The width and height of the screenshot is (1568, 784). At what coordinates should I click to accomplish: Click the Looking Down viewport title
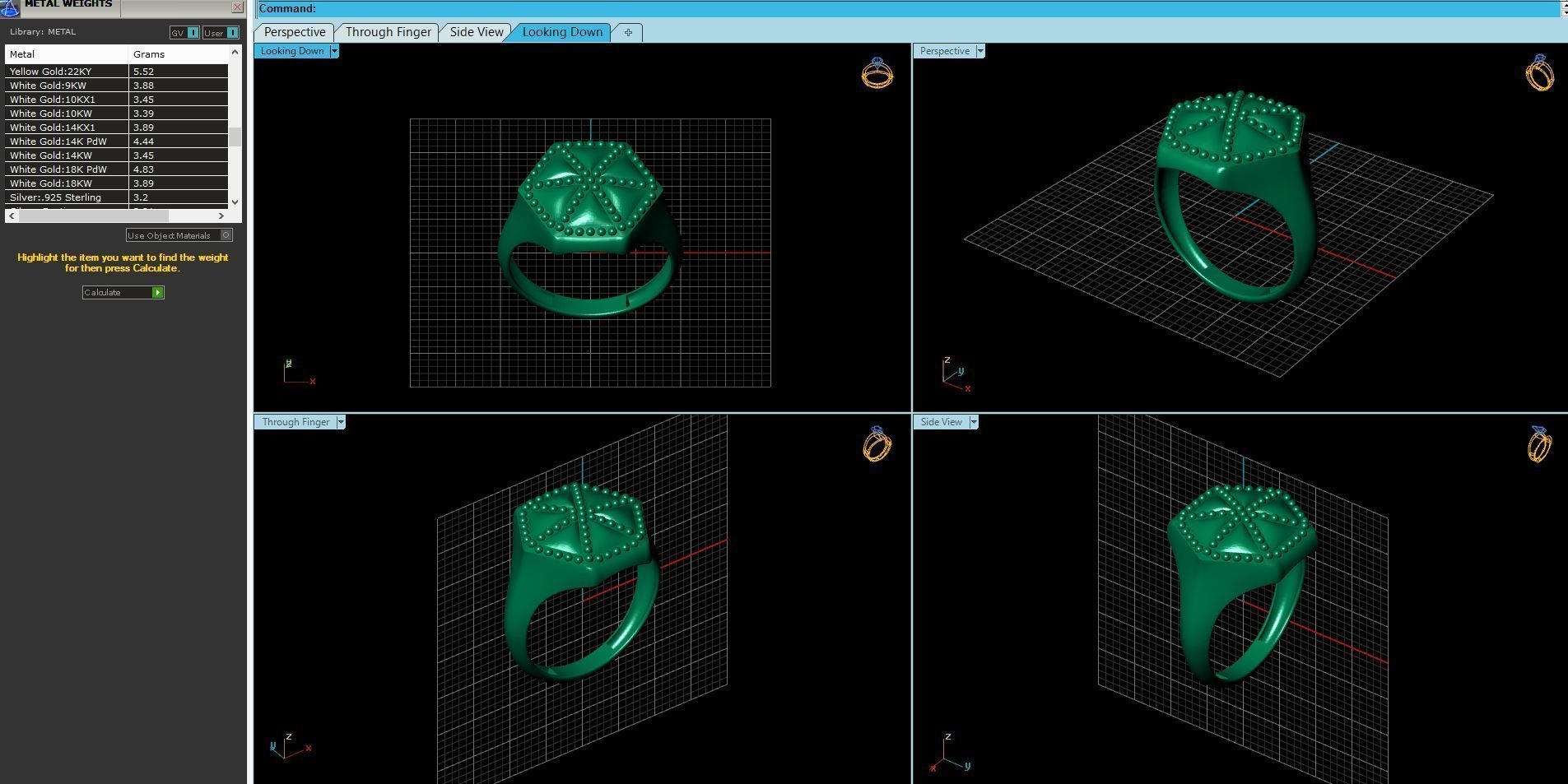tap(292, 51)
